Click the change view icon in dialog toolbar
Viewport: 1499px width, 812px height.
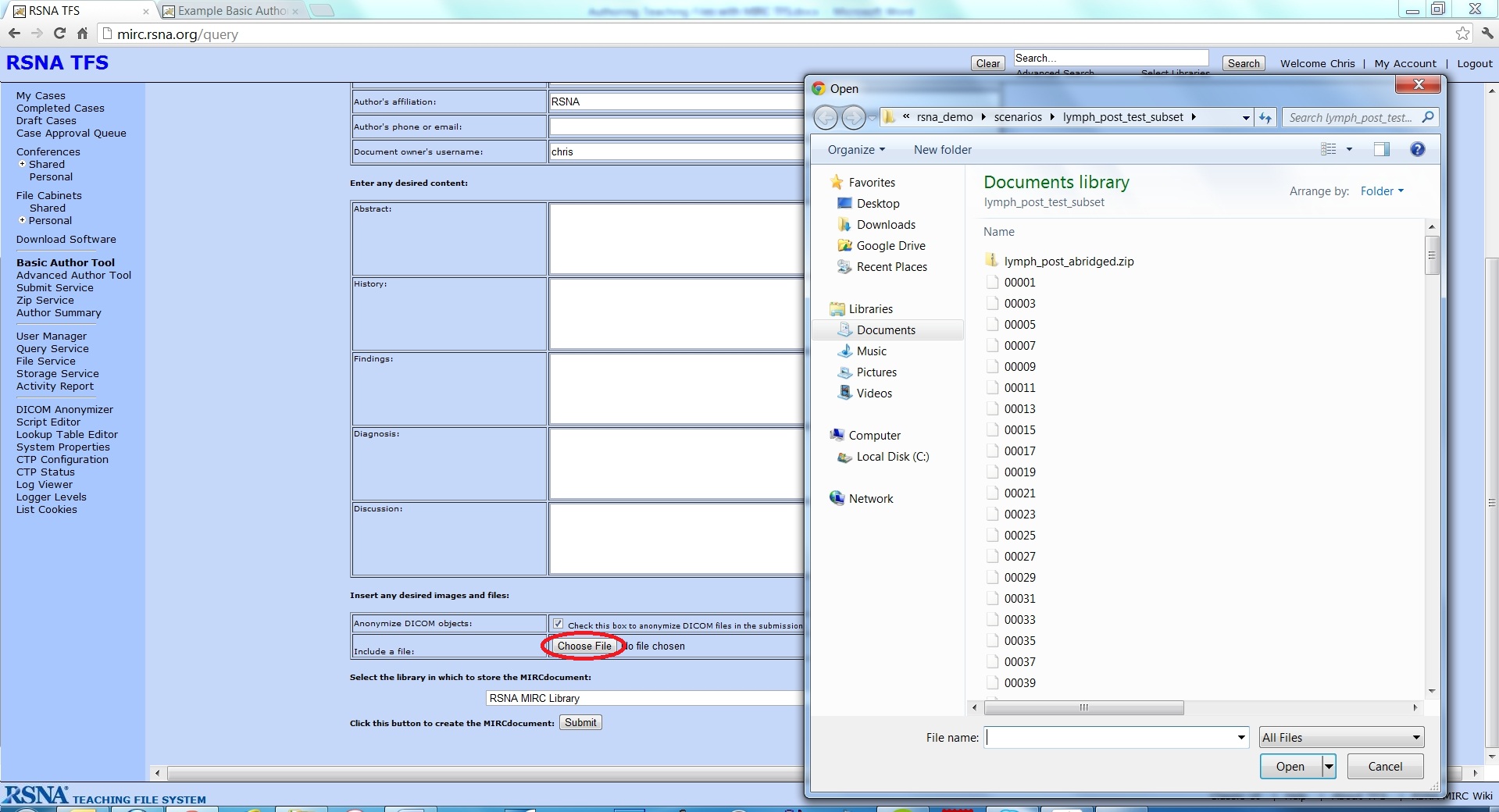pyautogui.click(x=1328, y=149)
